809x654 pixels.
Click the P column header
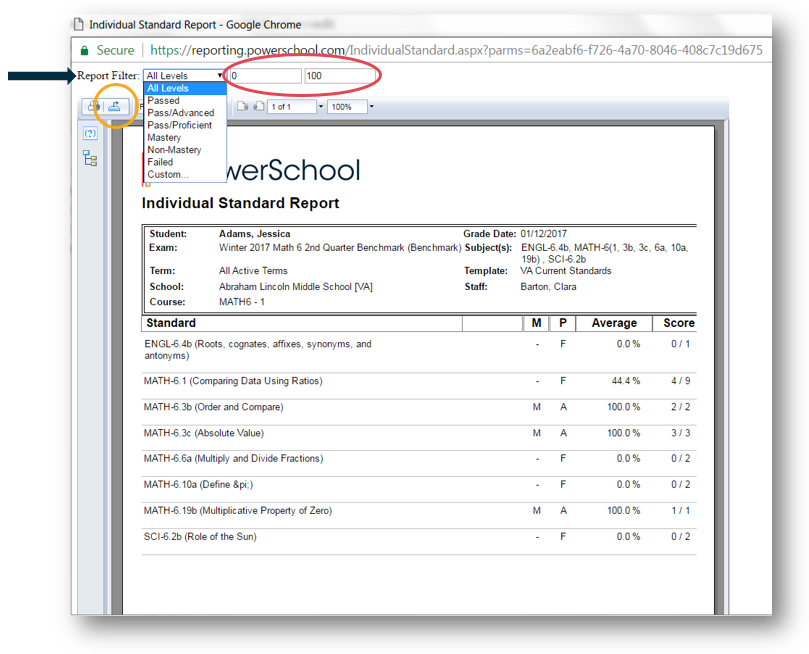563,323
